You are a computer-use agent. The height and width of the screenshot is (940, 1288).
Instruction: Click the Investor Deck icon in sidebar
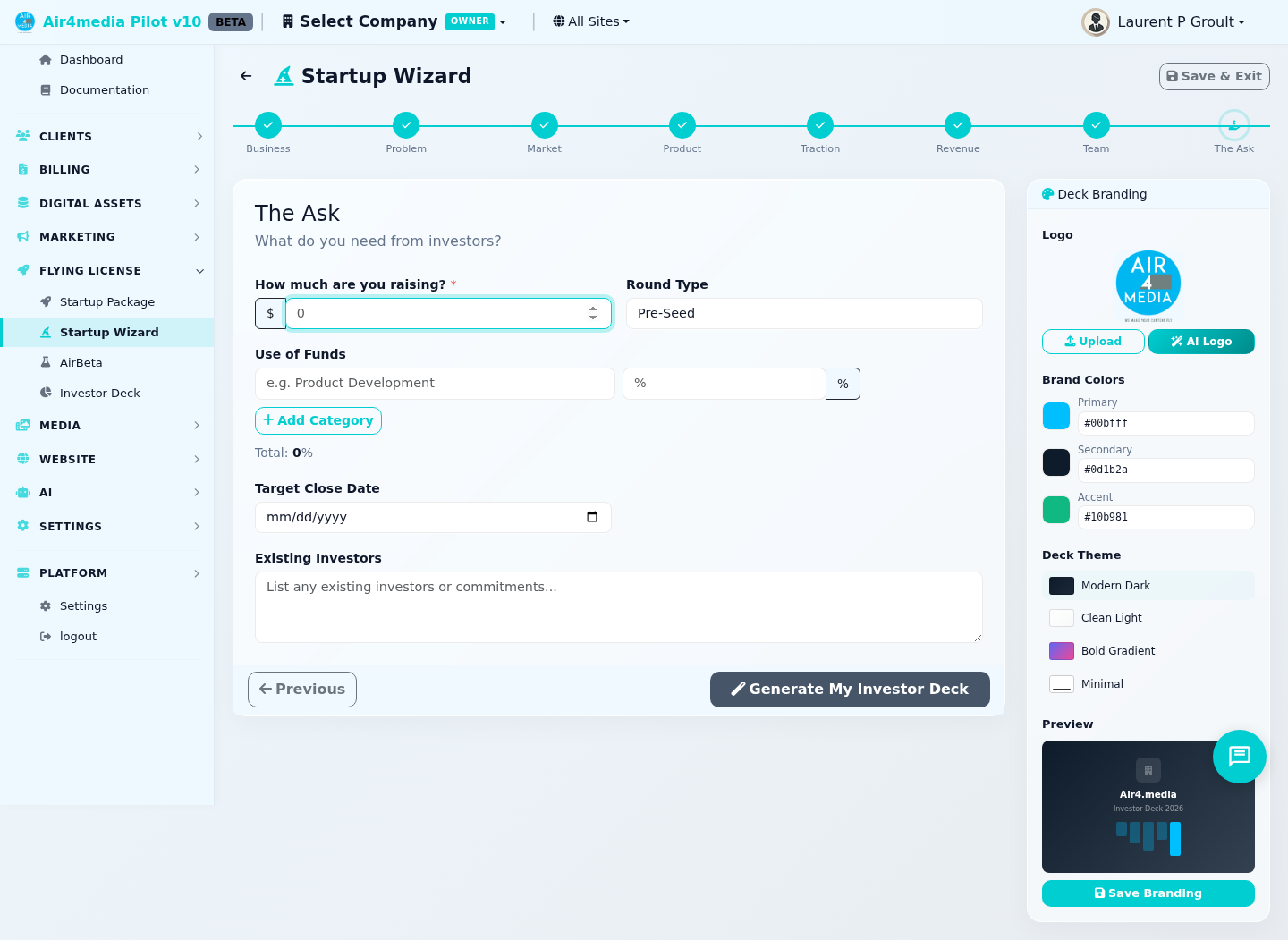[x=45, y=393]
